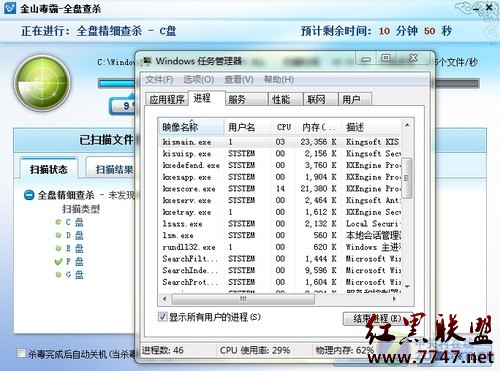Click the status icon beside G 盘
The width and height of the screenshot is (500, 371).
pyautogui.click(x=58, y=275)
